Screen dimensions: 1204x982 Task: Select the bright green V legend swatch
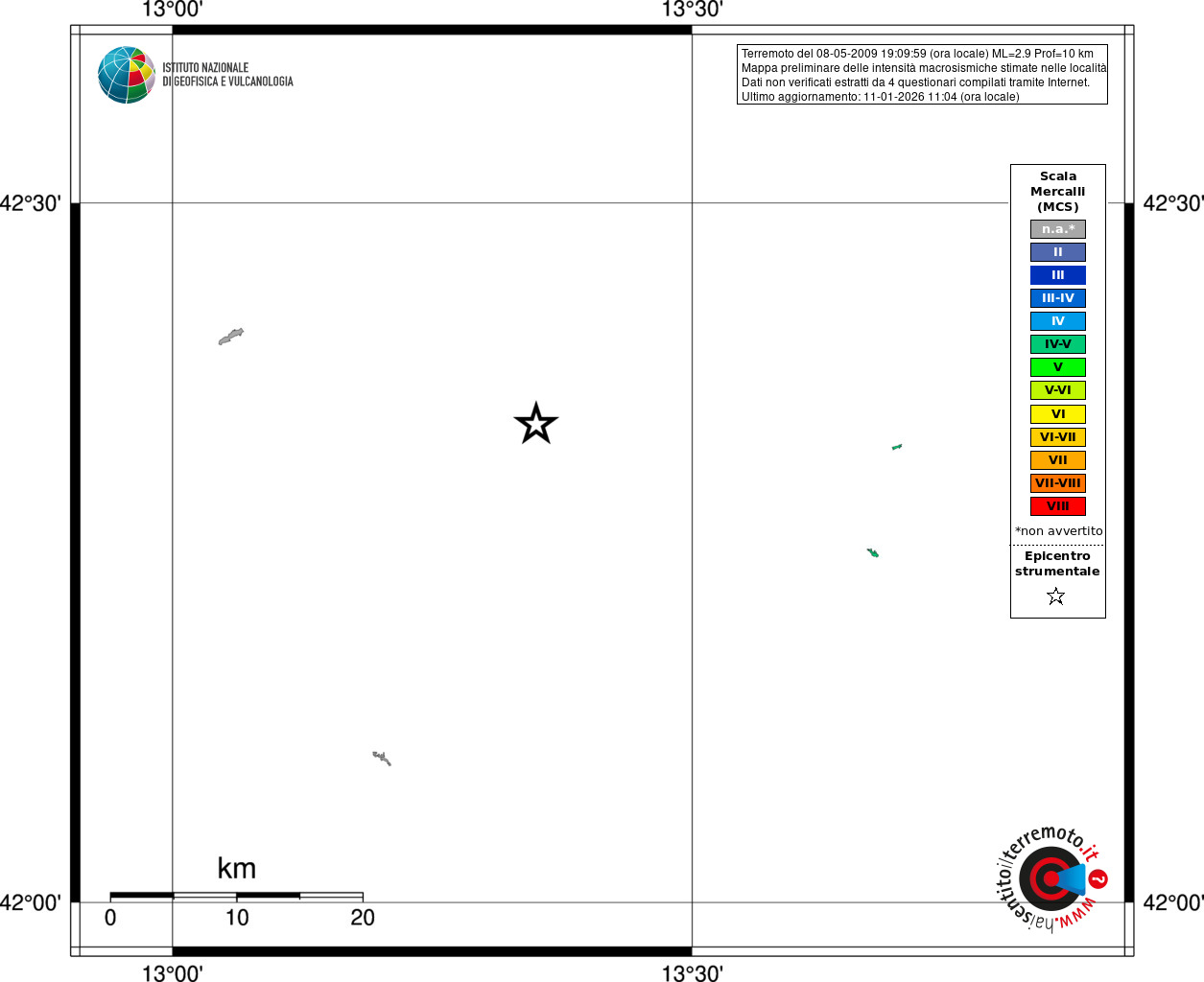(x=1058, y=367)
